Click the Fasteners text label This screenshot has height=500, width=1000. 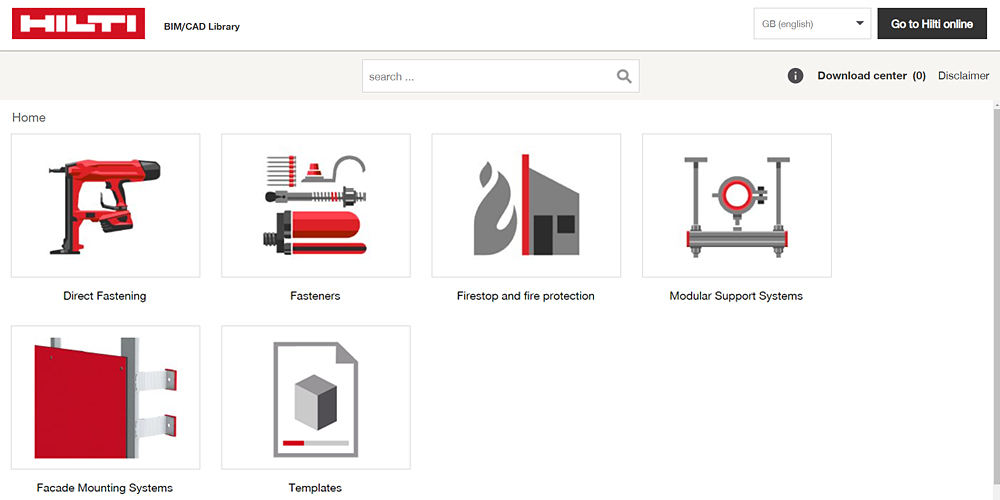pos(315,296)
